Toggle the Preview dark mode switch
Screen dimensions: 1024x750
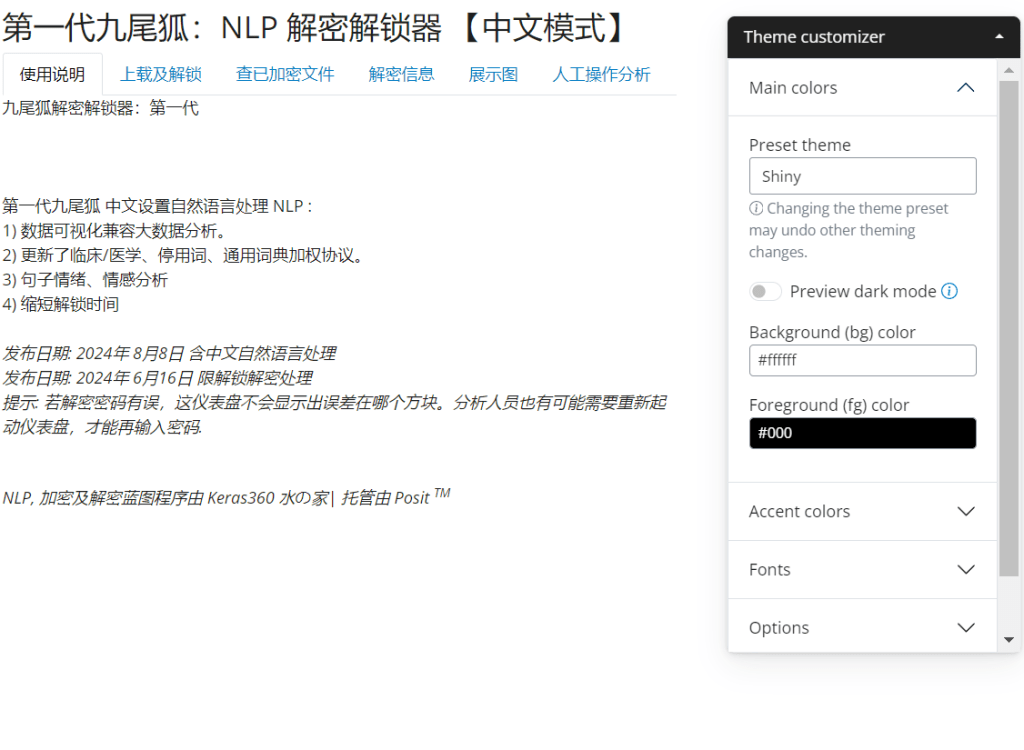[766, 291]
